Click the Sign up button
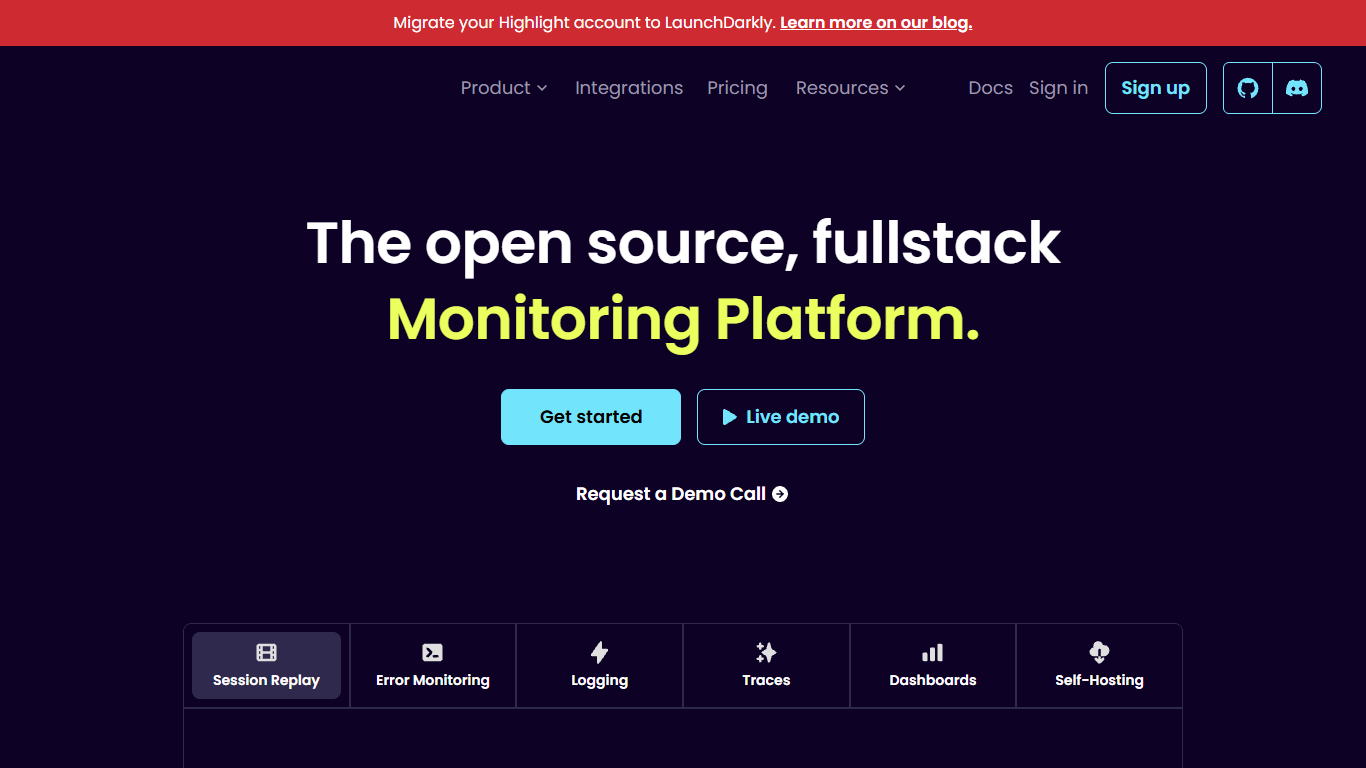Viewport: 1366px width, 768px height. pyautogui.click(x=1156, y=88)
